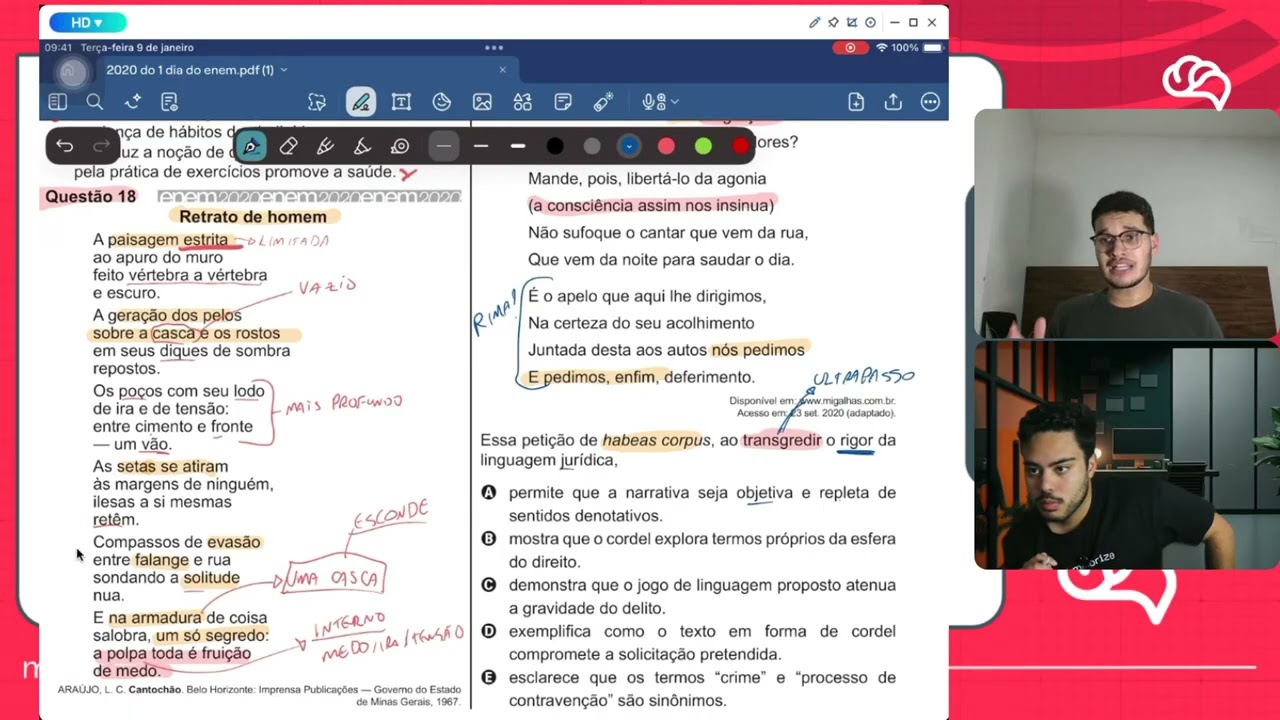Choose the thickest stroke width

point(518,146)
